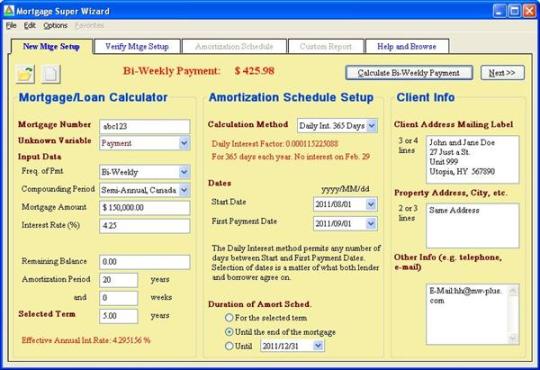The image size is (540, 370).
Task: Minimize the Mortgage Super Wizard window
Action: coord(500,11)
